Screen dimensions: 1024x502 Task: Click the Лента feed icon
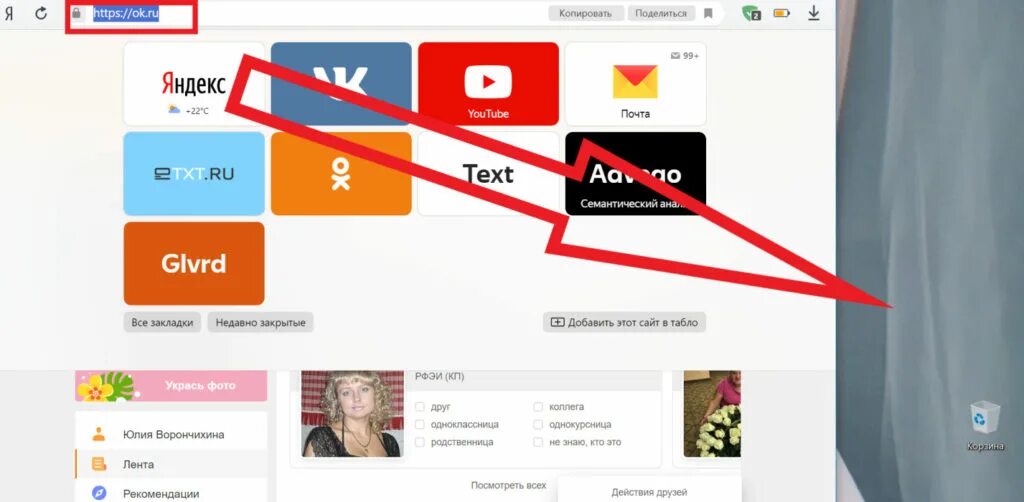[x=99, y=465]
